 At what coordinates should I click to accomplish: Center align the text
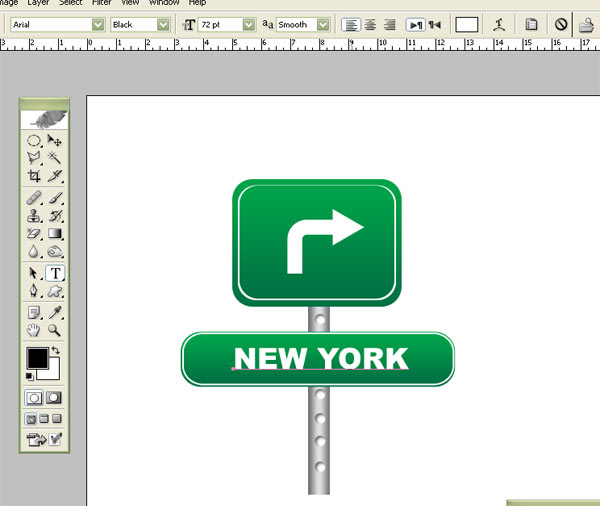pyautogui.click(x=370, y=25)
